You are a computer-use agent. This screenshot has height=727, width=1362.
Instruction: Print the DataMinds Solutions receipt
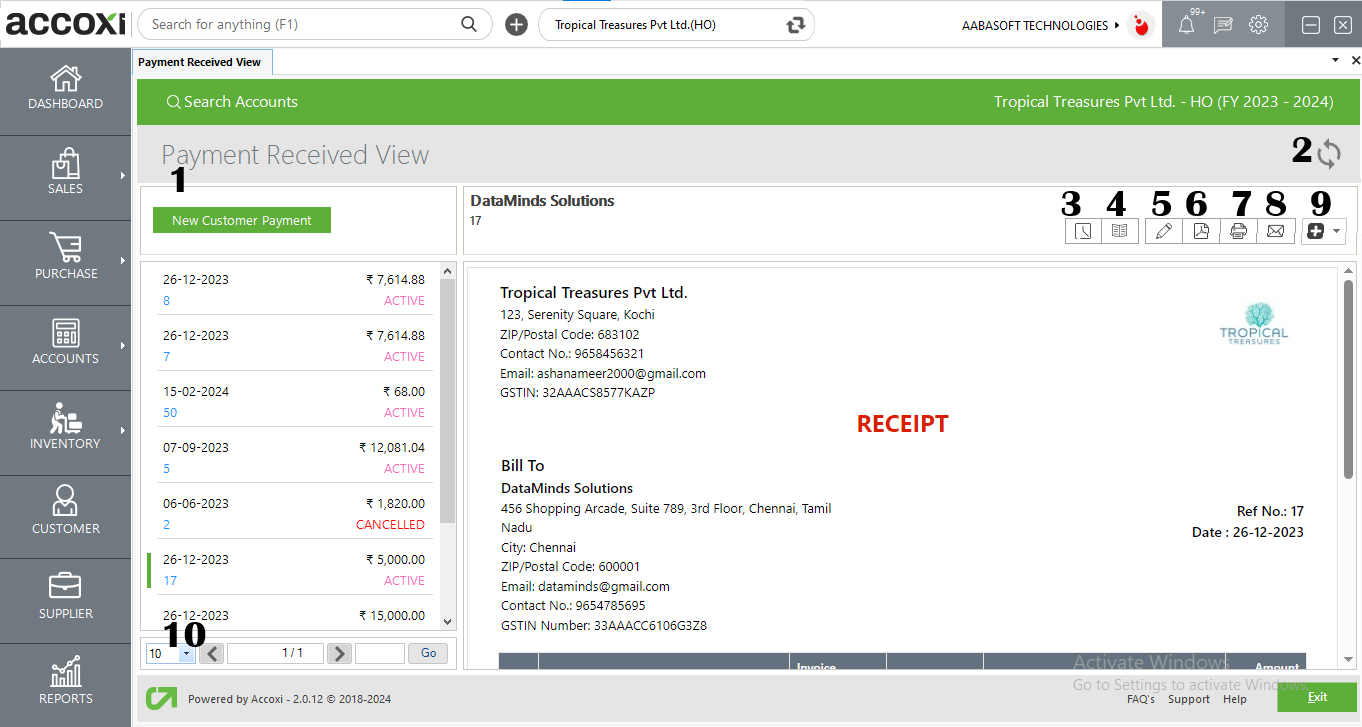point(1238,231)
